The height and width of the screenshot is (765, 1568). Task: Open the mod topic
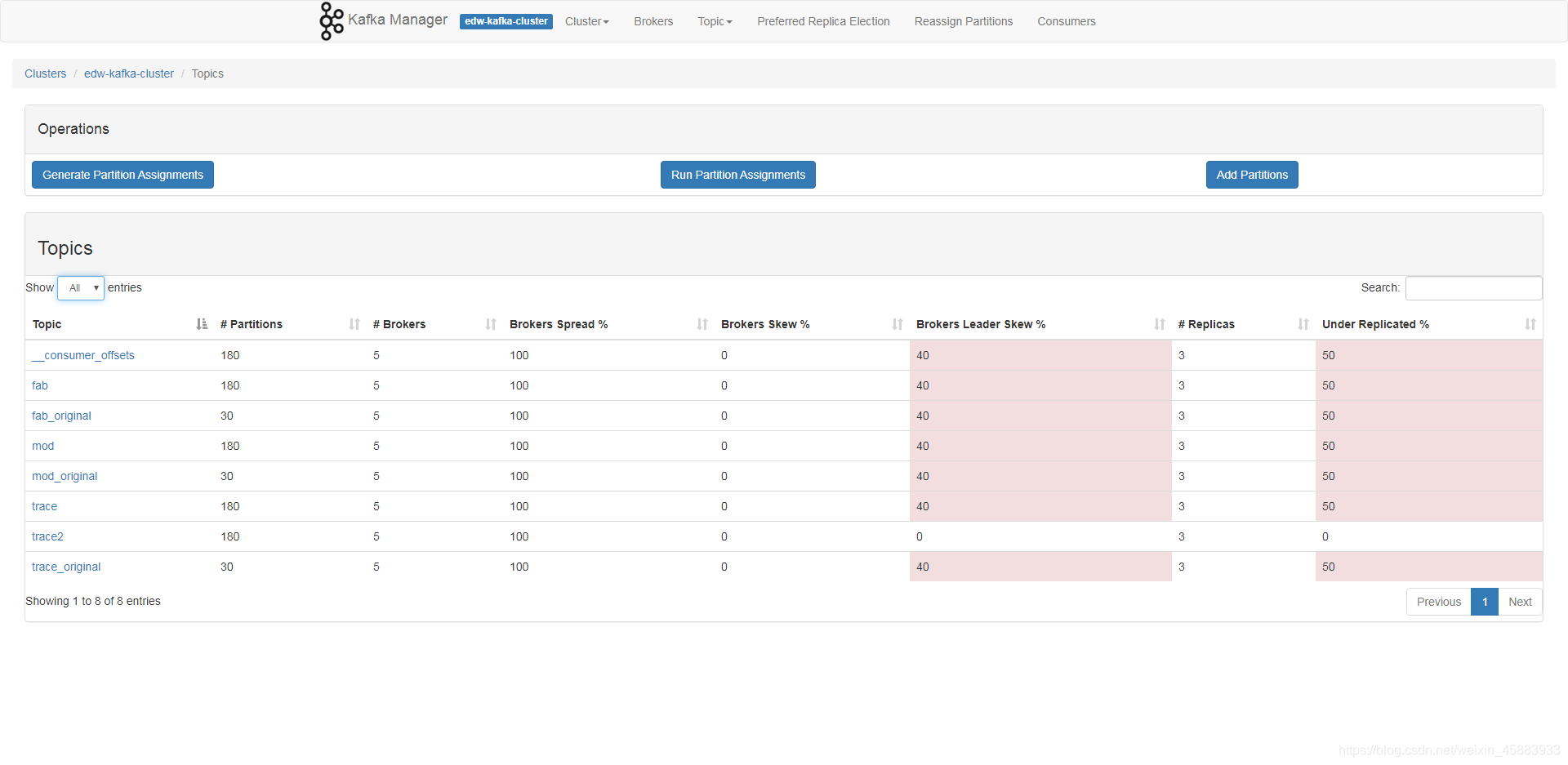coord(43,446)
